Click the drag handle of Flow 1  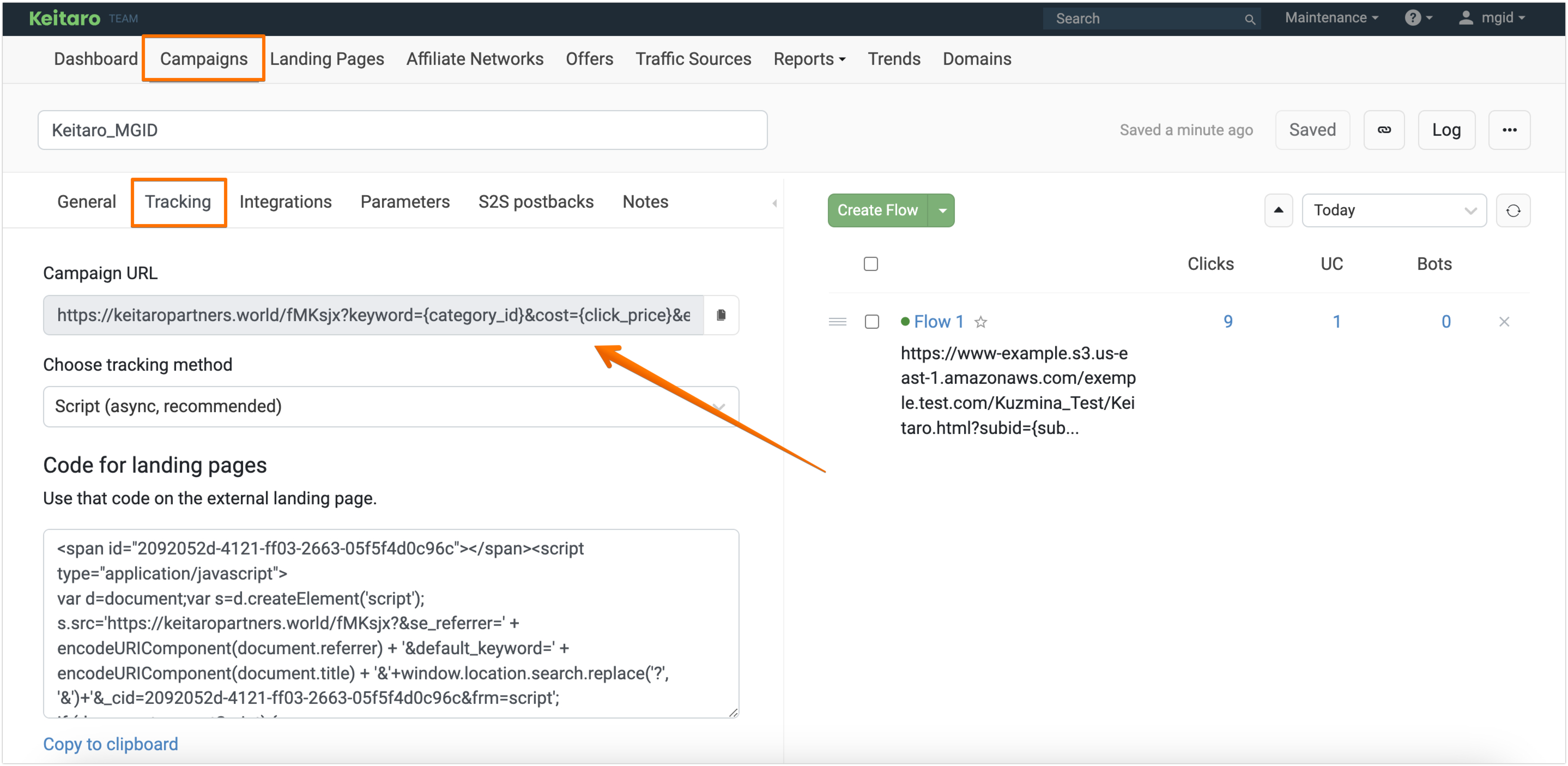point(838,321)
